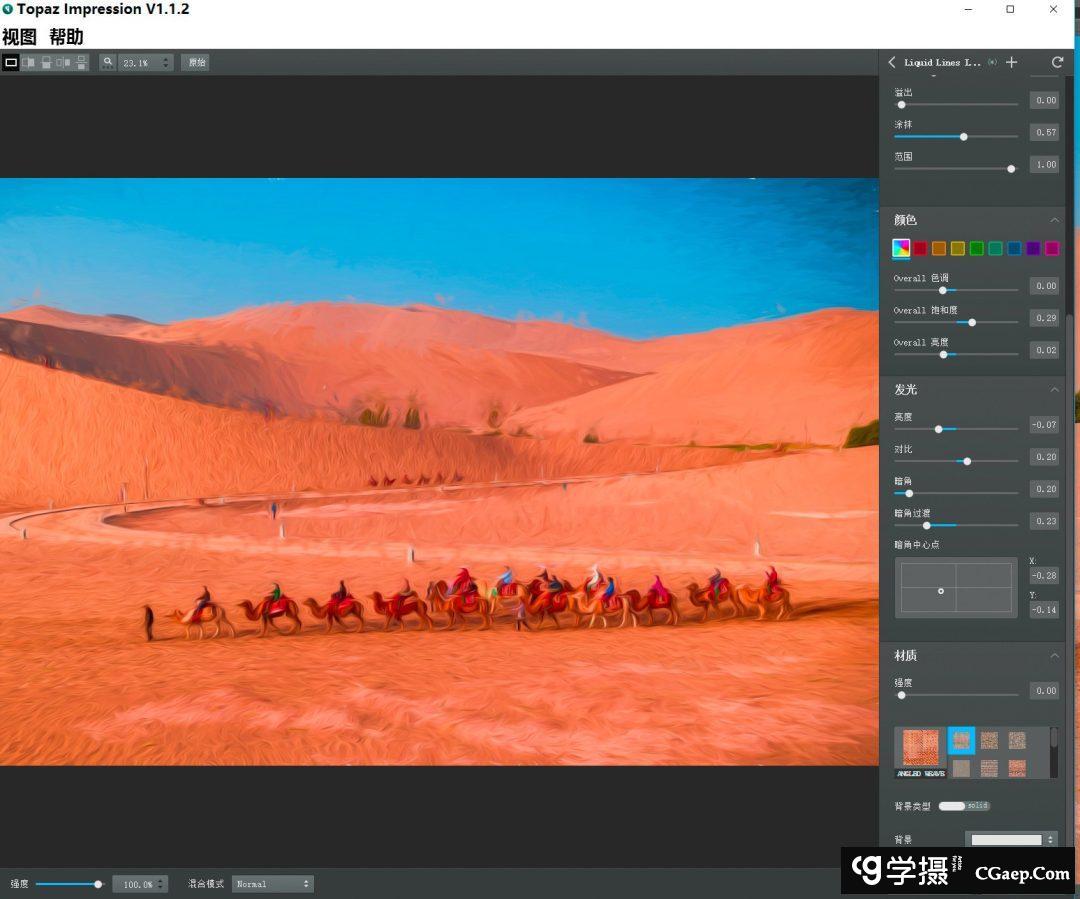Viewport: 1080px width, 899px height.
Task: Open the 混合模式 Normal dropdown
Action: pos(273,884)
